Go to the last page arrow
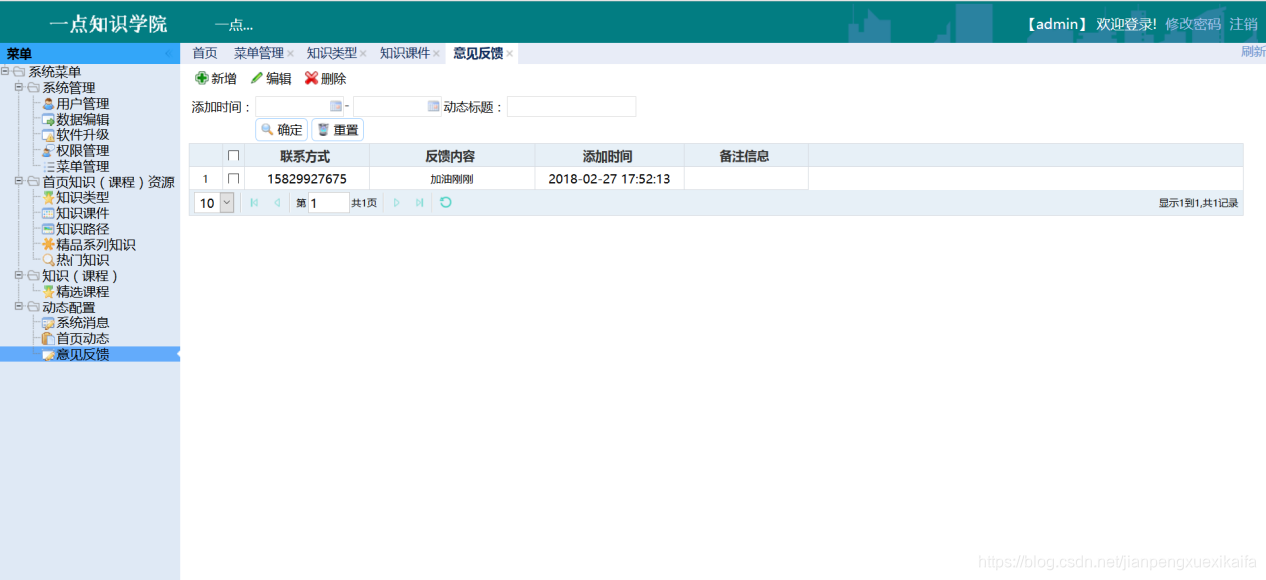 419,202
